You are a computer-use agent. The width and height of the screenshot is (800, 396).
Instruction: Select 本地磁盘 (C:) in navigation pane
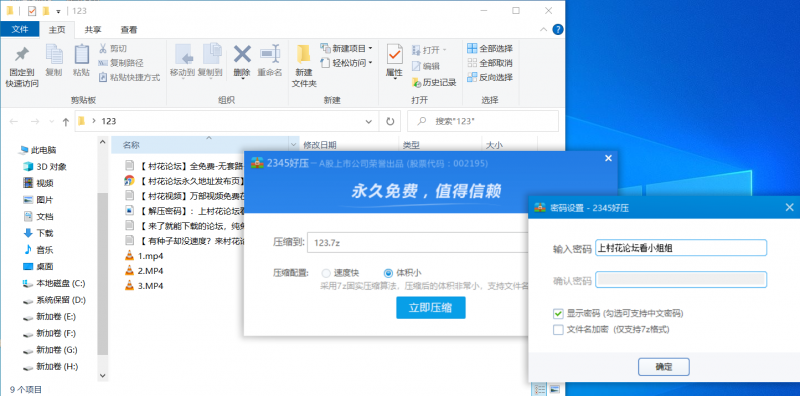(54, 283)
